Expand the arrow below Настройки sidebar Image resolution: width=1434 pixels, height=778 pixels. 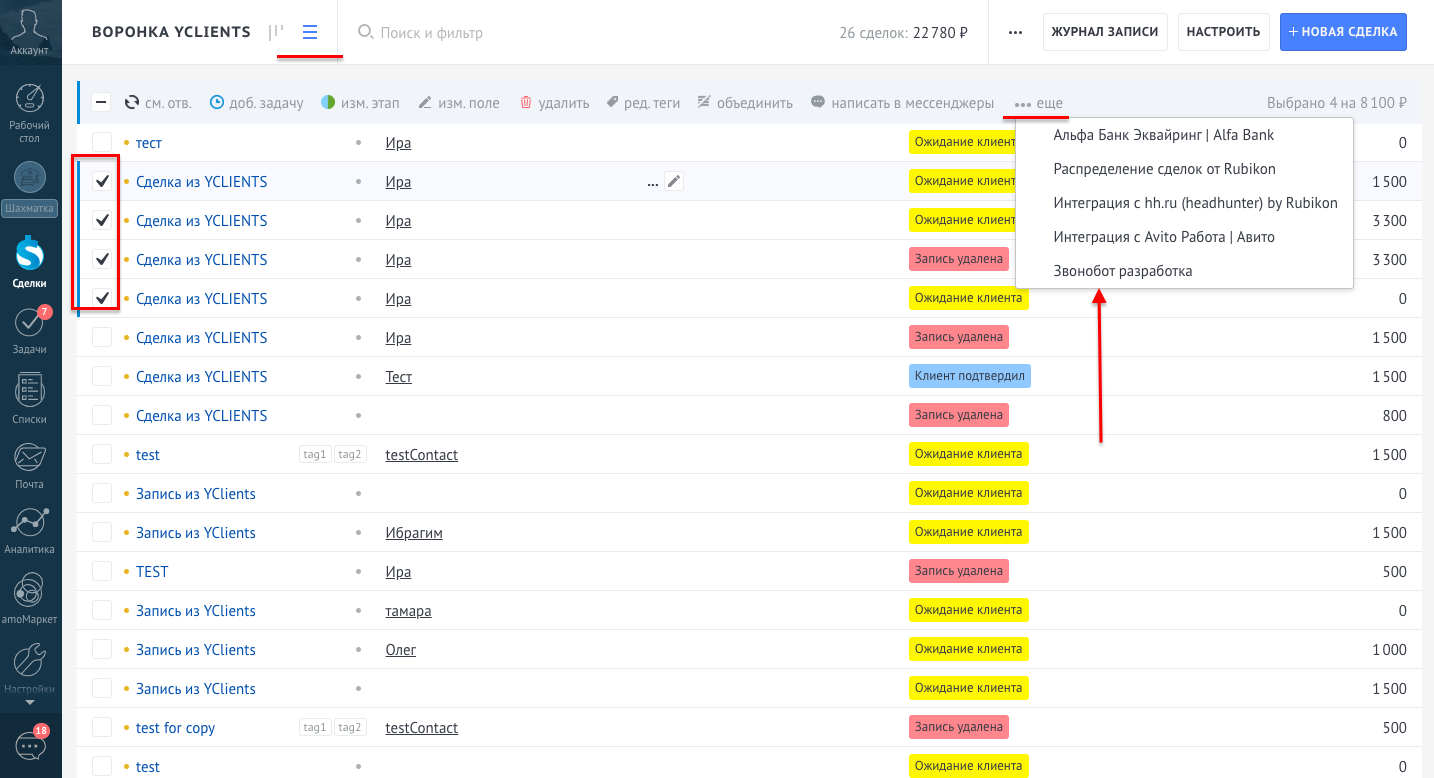pyautogui.click(x=30, y=703)
